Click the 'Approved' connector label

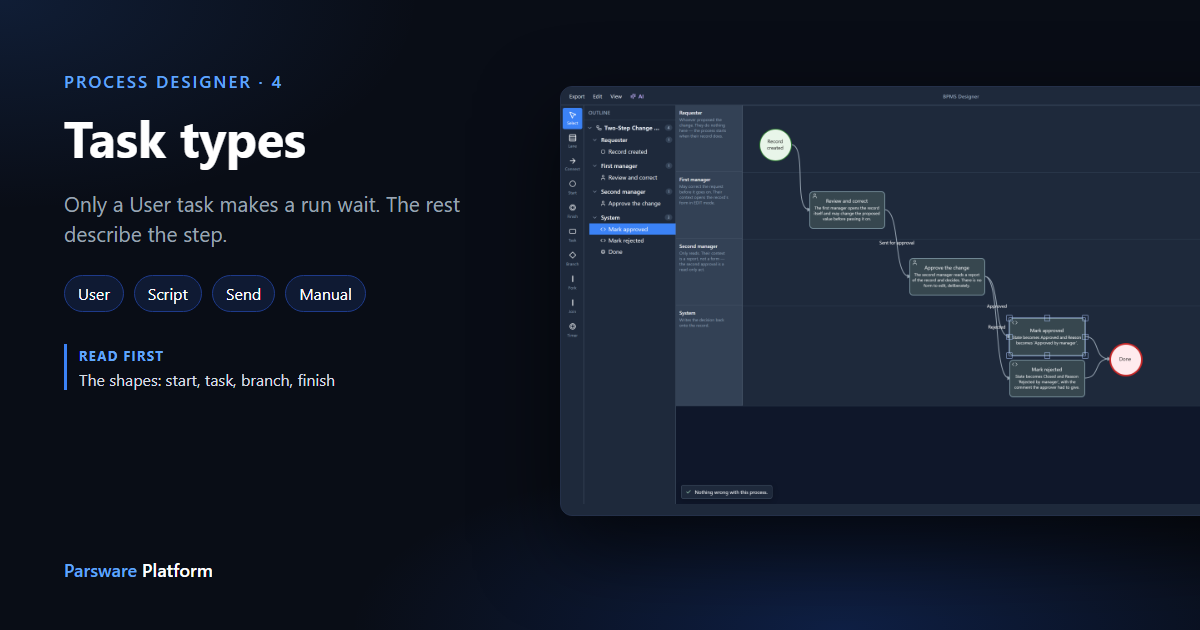(997, 306)
